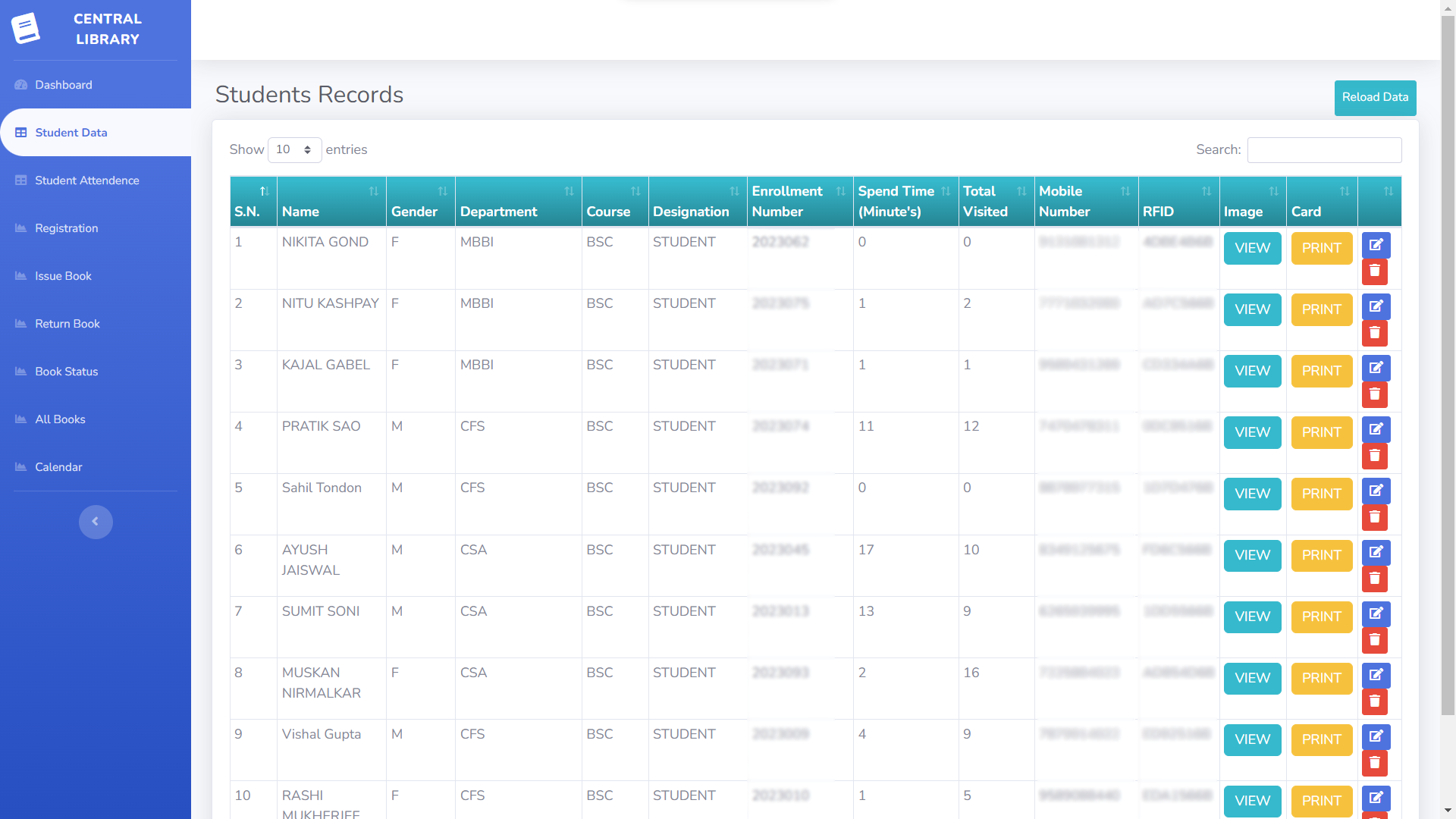This screenshot has width=1456, height=819.
Task: Edit Vishal Gupta's record
Action: tap(1376, 737)
